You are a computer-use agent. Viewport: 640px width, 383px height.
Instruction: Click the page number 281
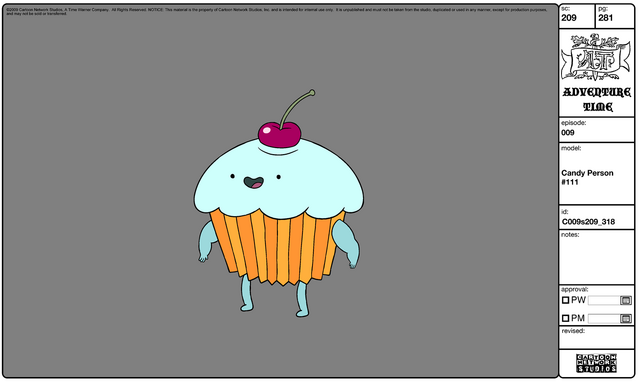pos(606,18)
